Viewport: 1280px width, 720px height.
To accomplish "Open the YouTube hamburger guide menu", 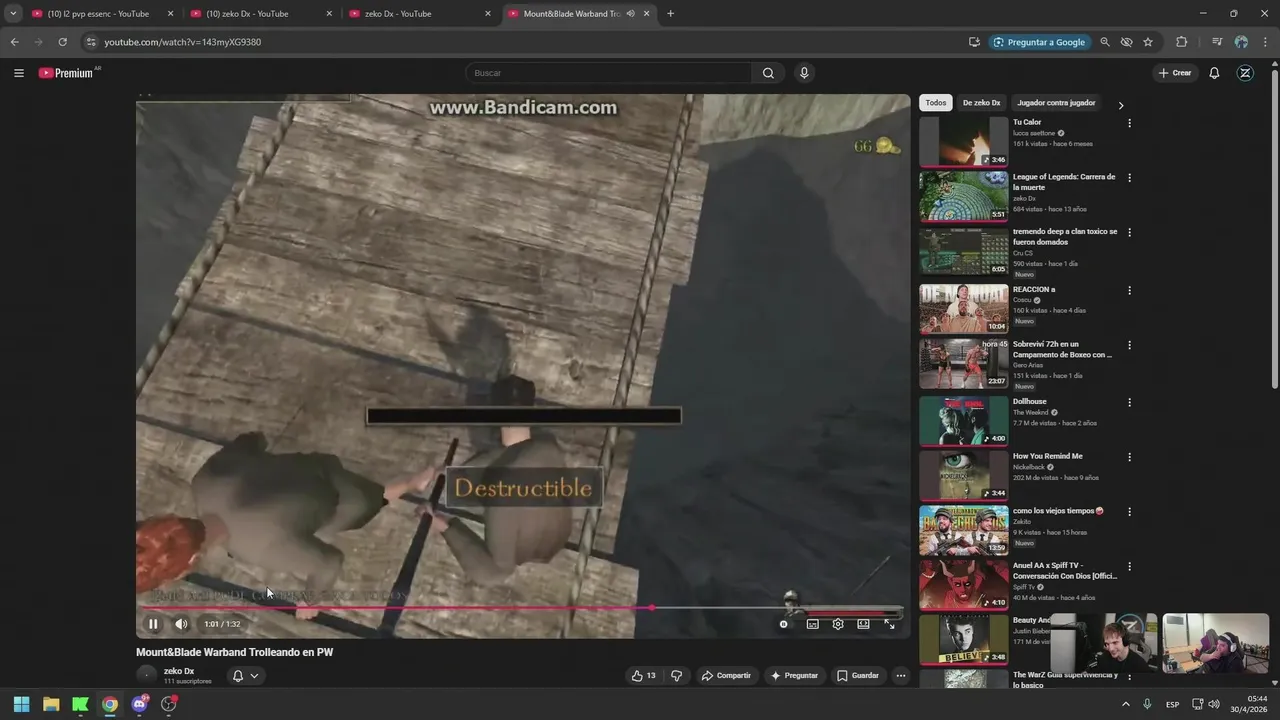I will tap(19, 73).
